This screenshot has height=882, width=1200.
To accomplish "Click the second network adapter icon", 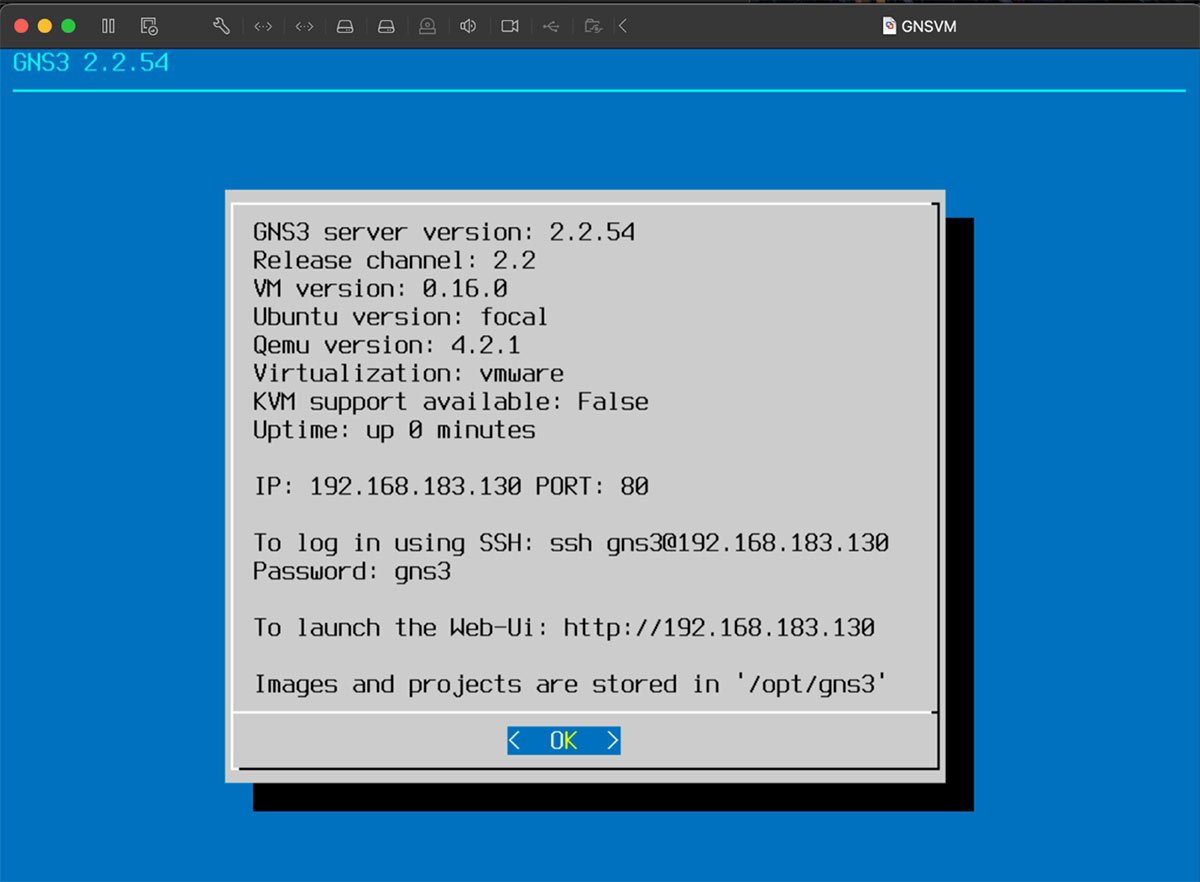I will point(305,26).
